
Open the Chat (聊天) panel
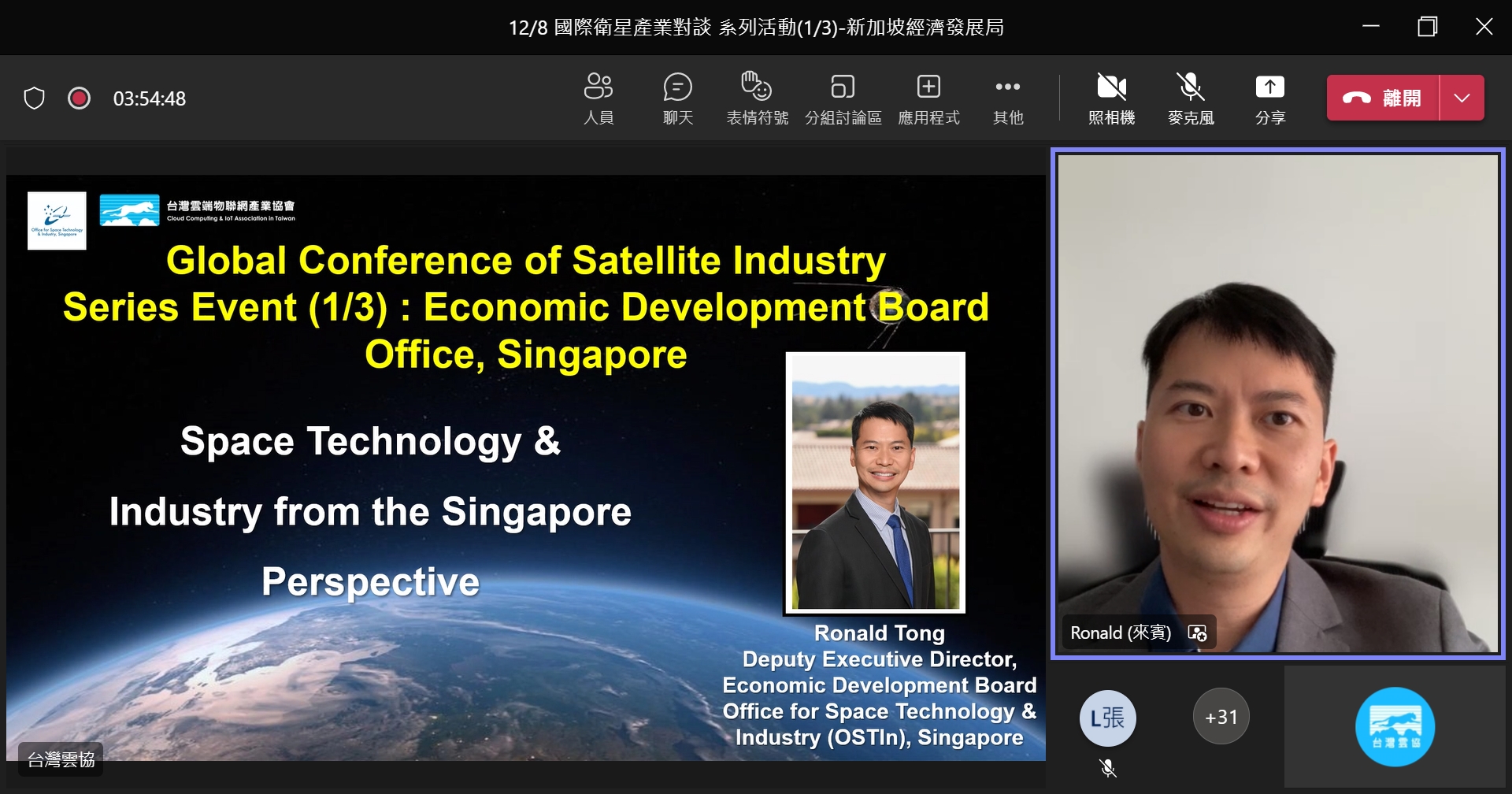pos(677,98)
